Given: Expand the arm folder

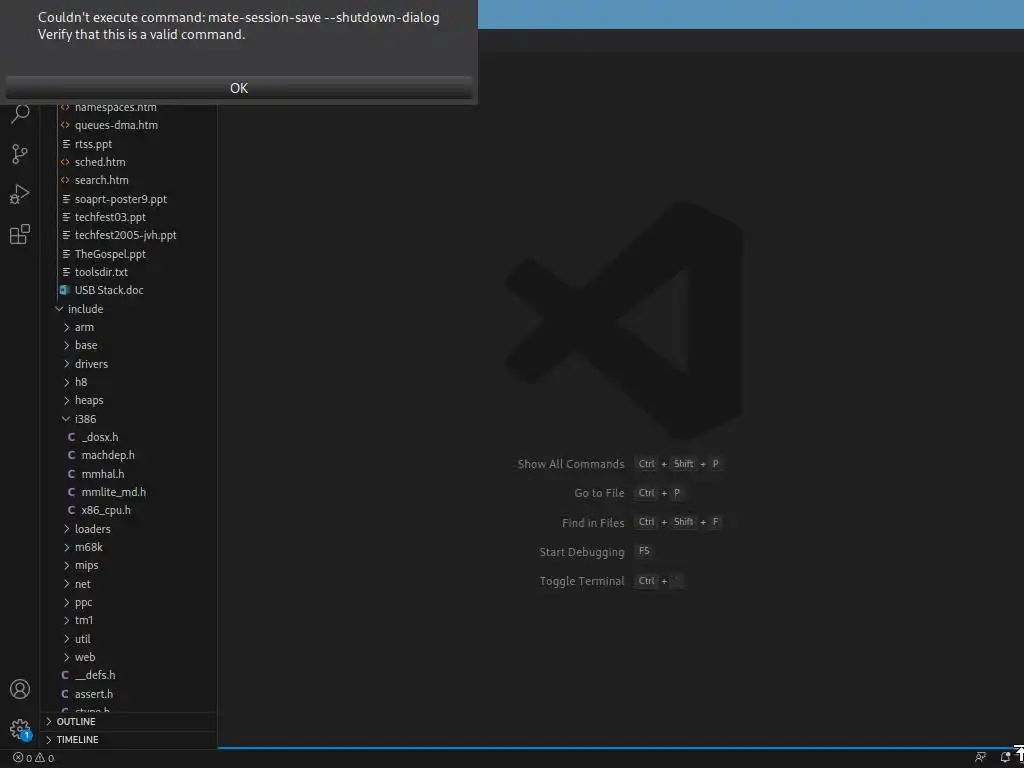Looking at the screenshot, I should (x=129, y=327).
